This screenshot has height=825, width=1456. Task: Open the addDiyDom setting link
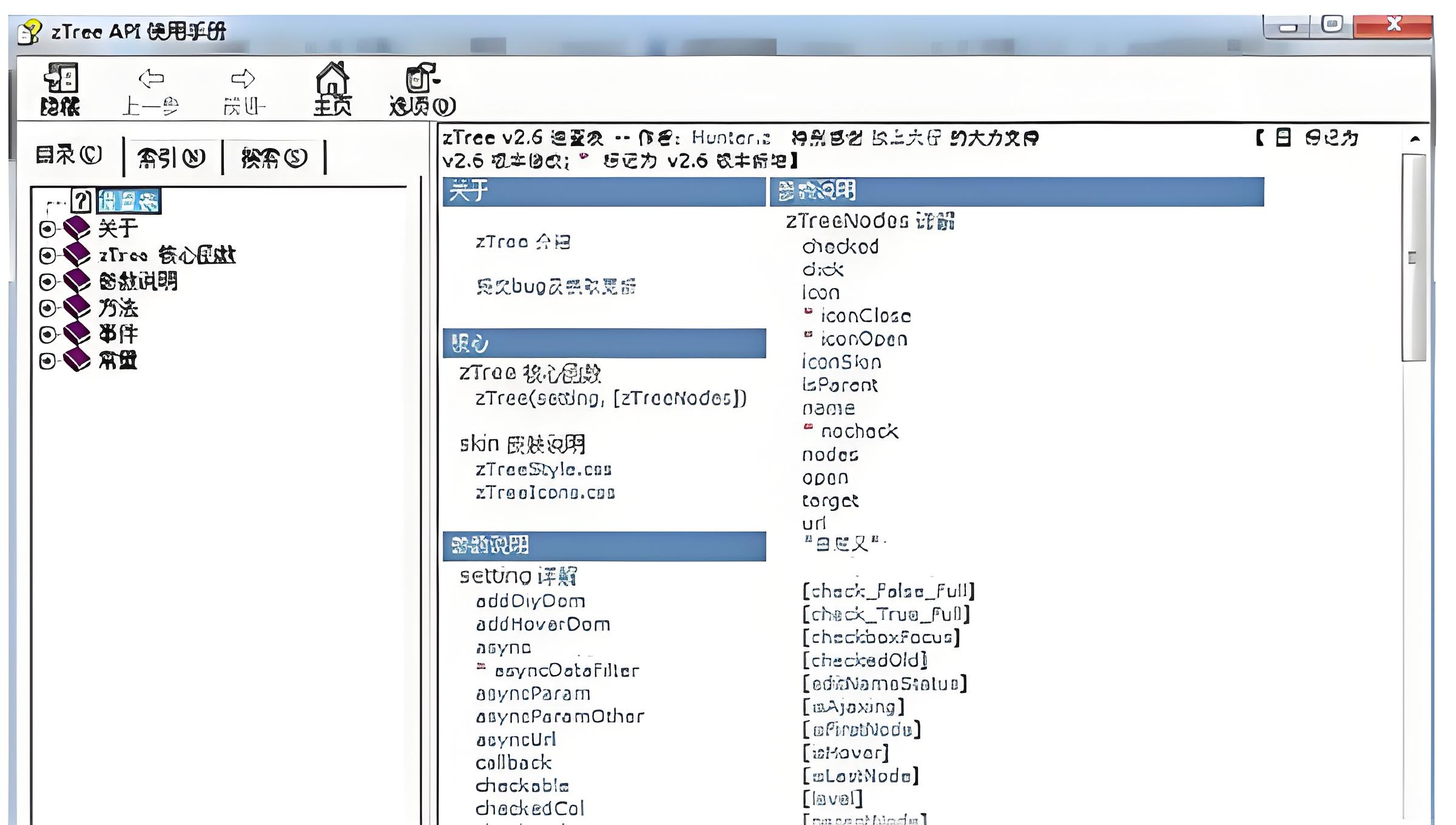click(531, 601)
